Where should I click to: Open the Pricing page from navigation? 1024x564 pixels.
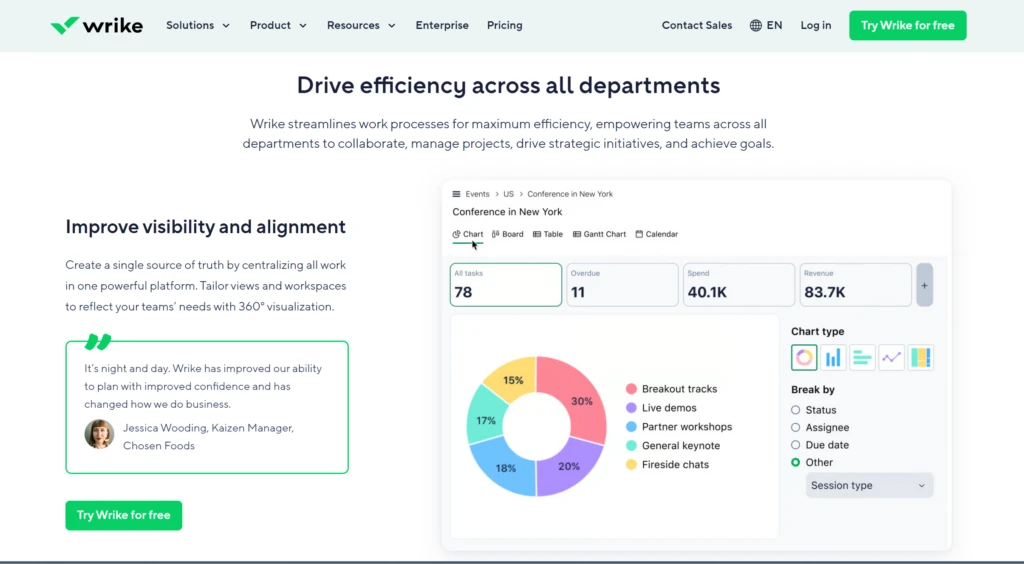(504, 26)
